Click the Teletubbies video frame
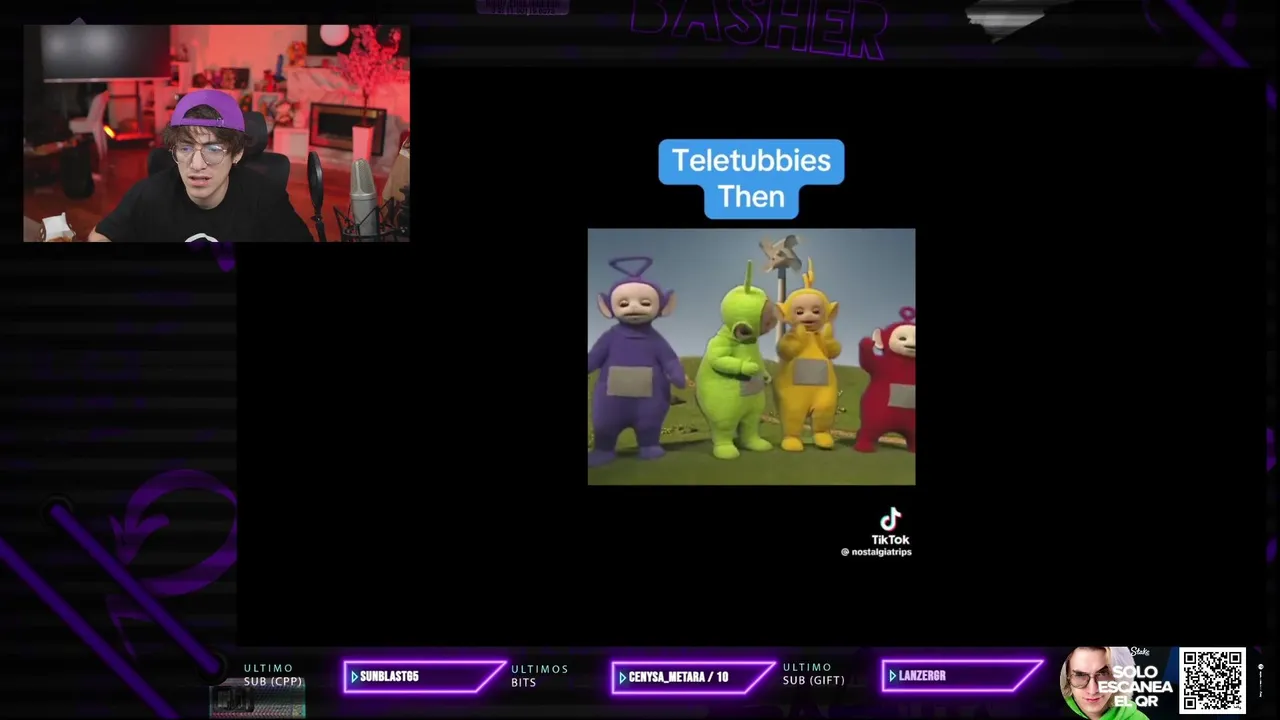The width and height of the screenshot is (1280, 720). 751,357
